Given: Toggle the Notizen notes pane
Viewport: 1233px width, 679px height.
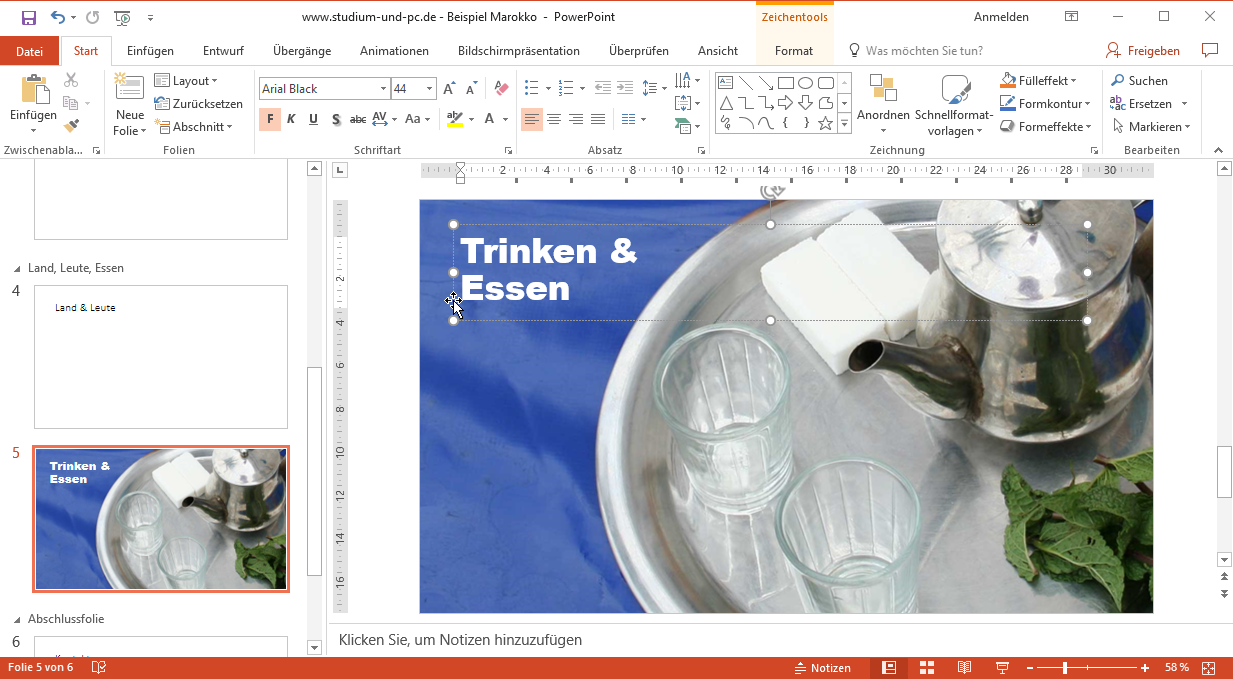Looking at the screenshot, I should click(822, 668).
